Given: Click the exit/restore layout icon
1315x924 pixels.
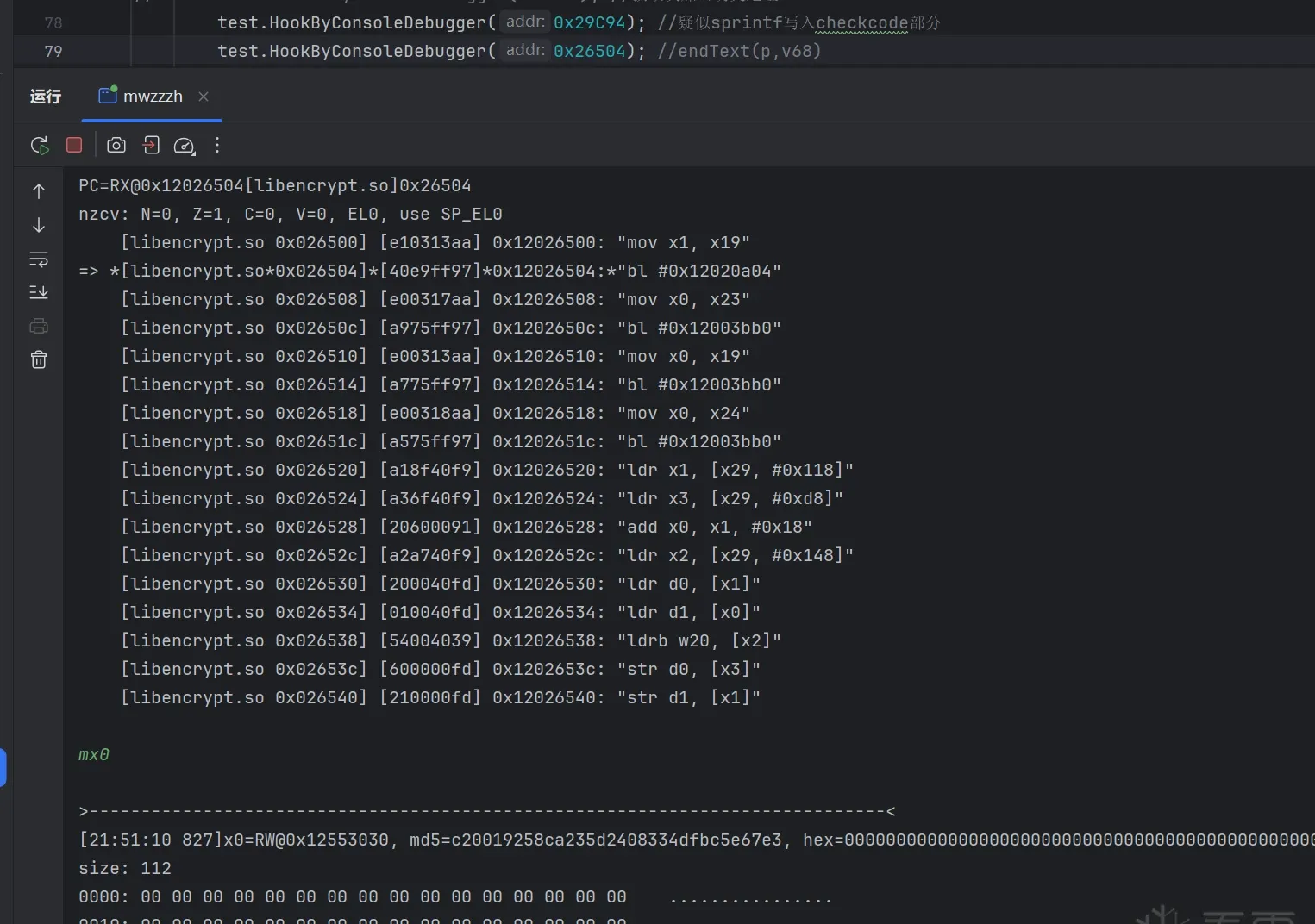Looking at the screenshot, I should point(151,145).
